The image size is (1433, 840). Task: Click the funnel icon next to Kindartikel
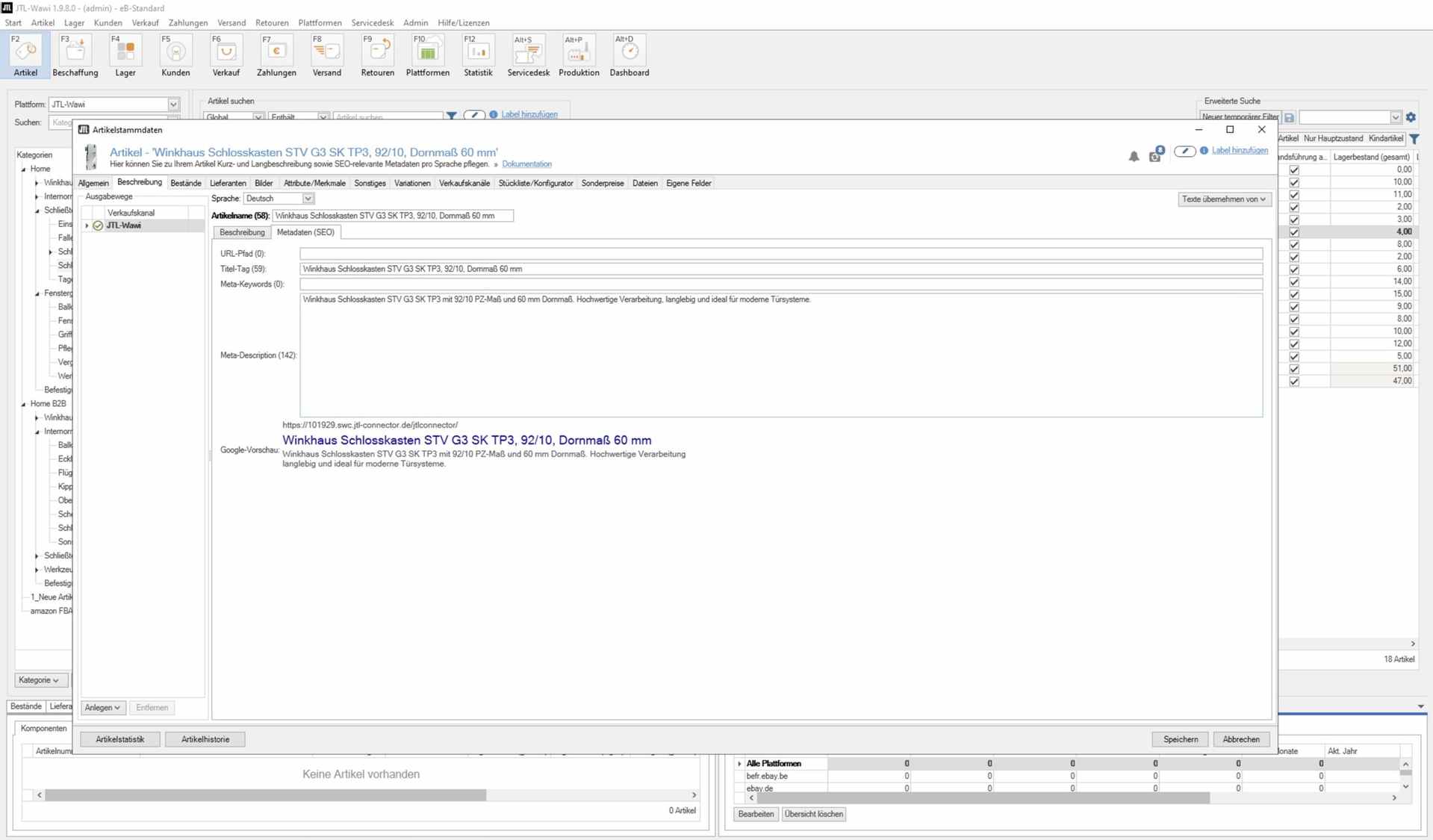click(1414, 139)
